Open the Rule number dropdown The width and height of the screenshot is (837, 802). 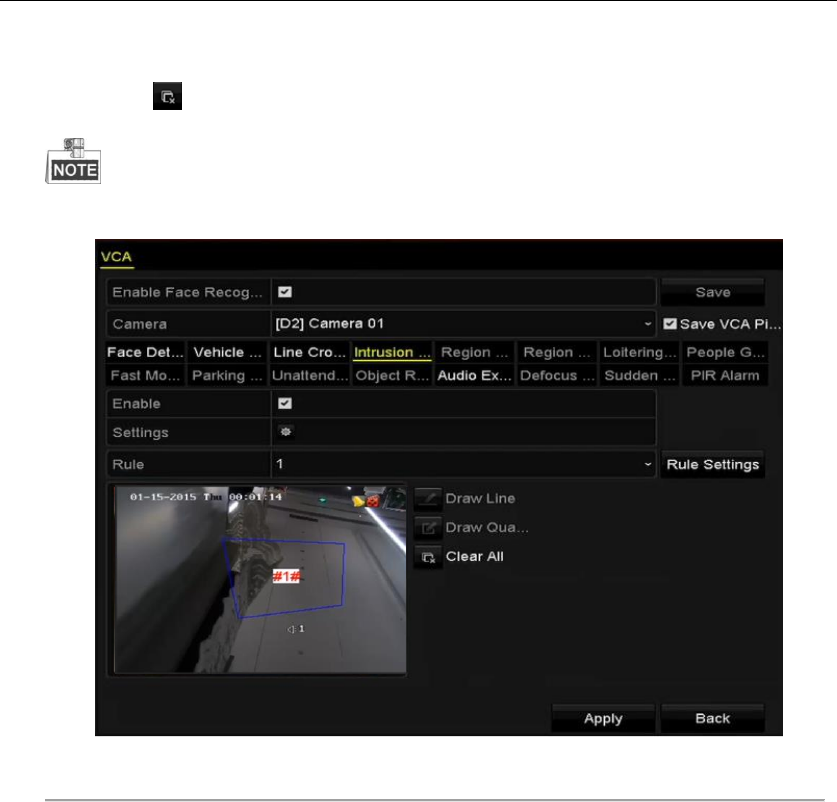(x=463, y=464)
